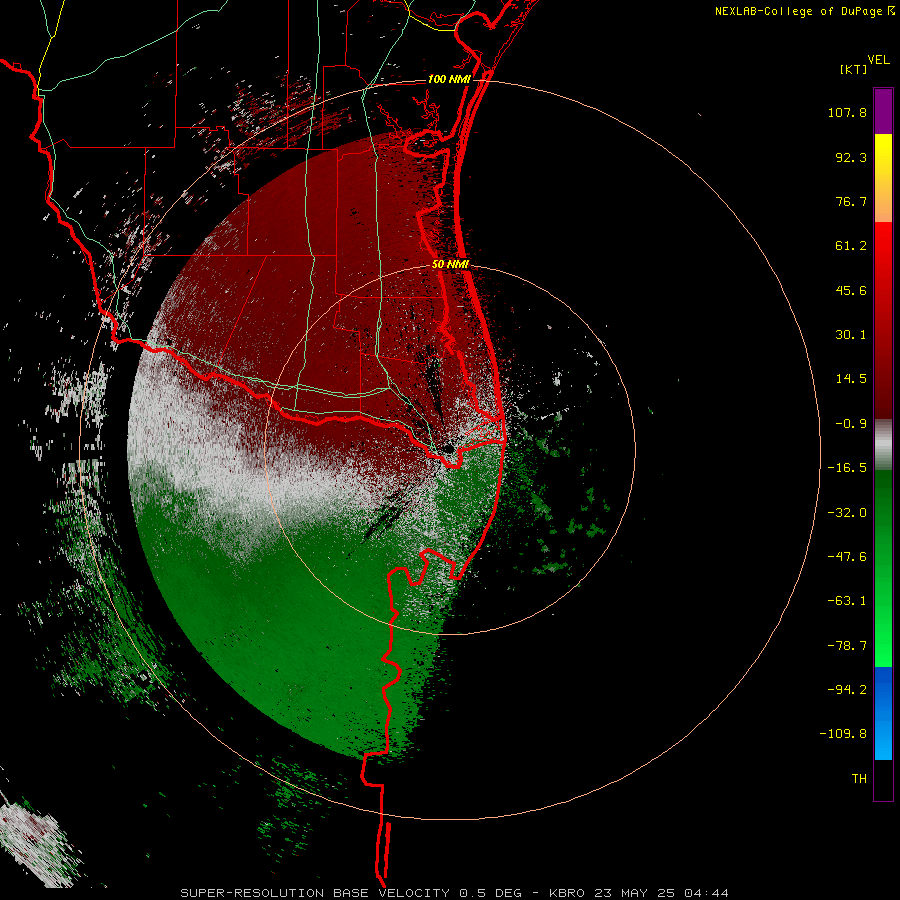The width and height of the screenshot is (900, 900).
Task: Click the 45.6 legend value
Action: [851, 290]
